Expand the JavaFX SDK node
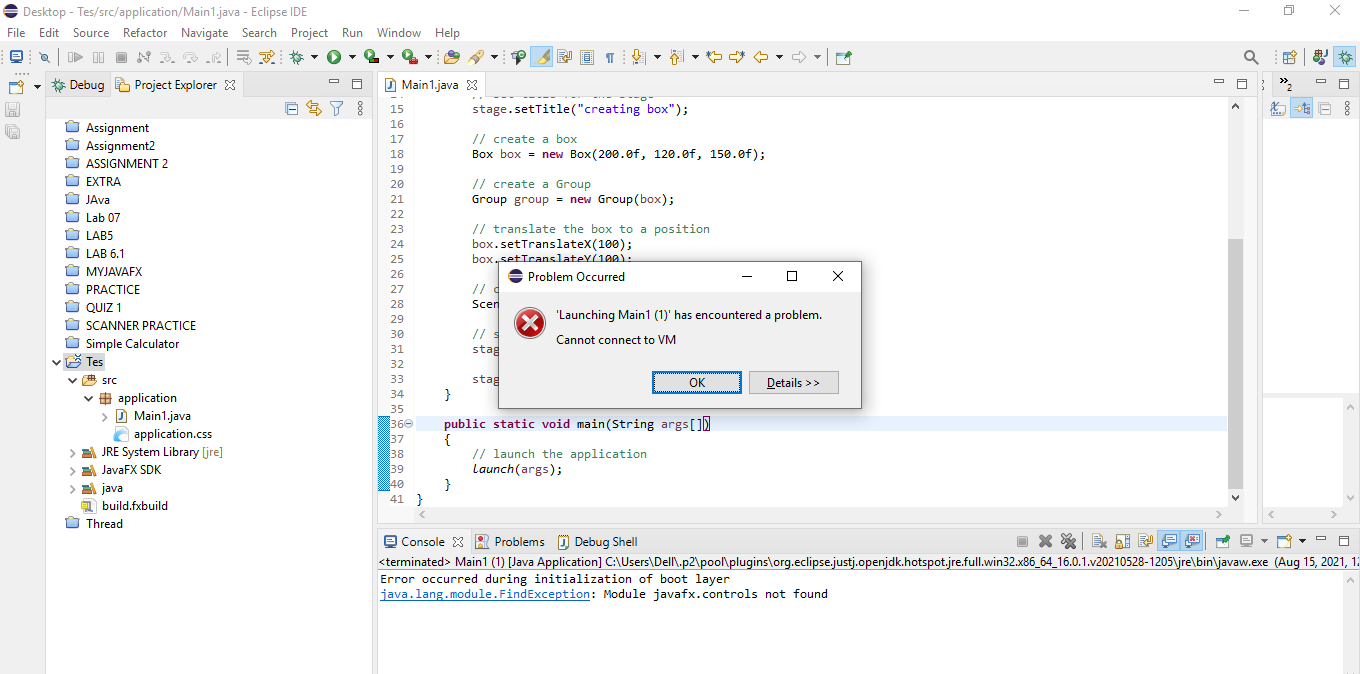The width and height of the screenshot is (1360, 674). click(73, 470)
